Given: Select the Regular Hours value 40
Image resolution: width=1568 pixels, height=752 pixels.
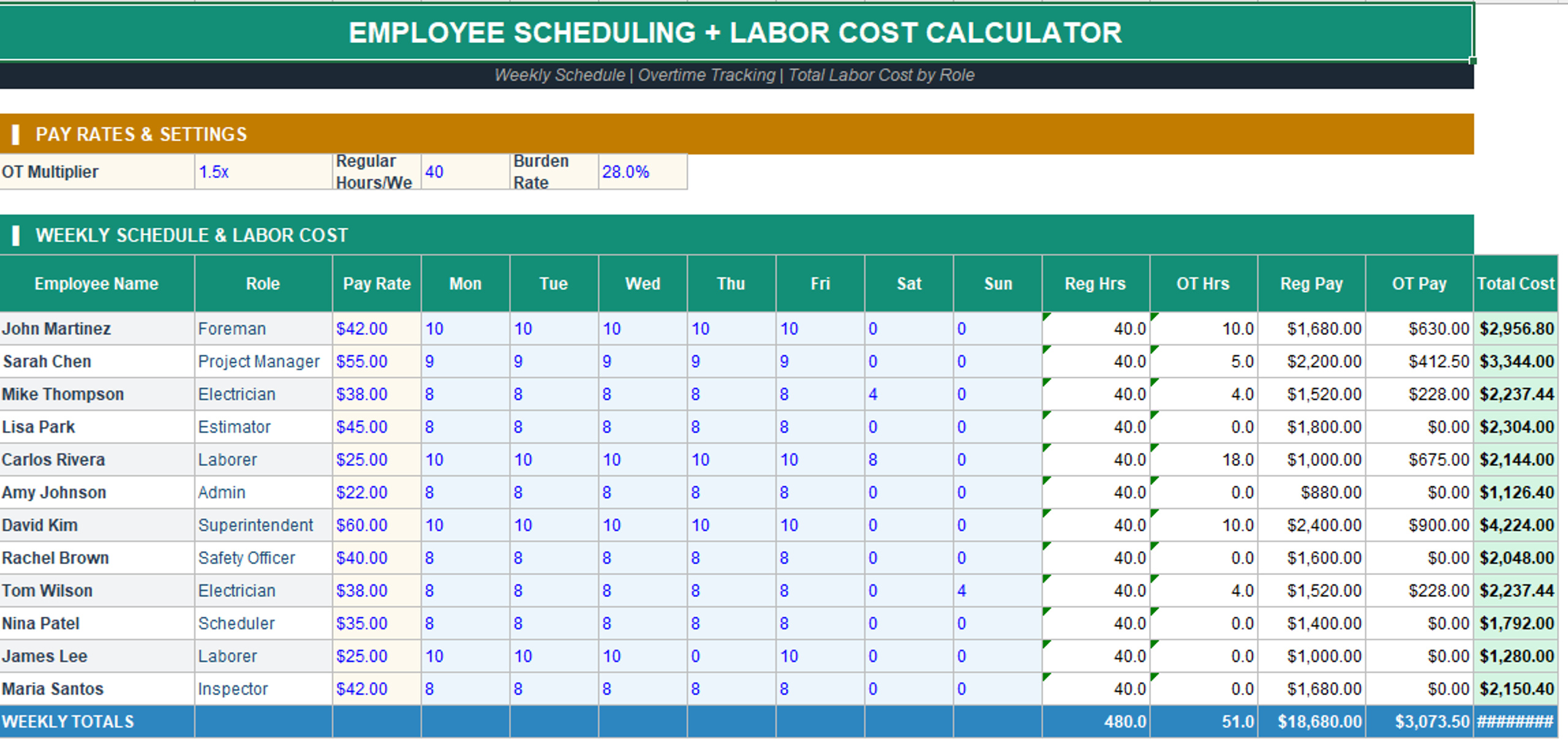Looking at the screenshot, I should pyautogui.click(x=466, y=172).
